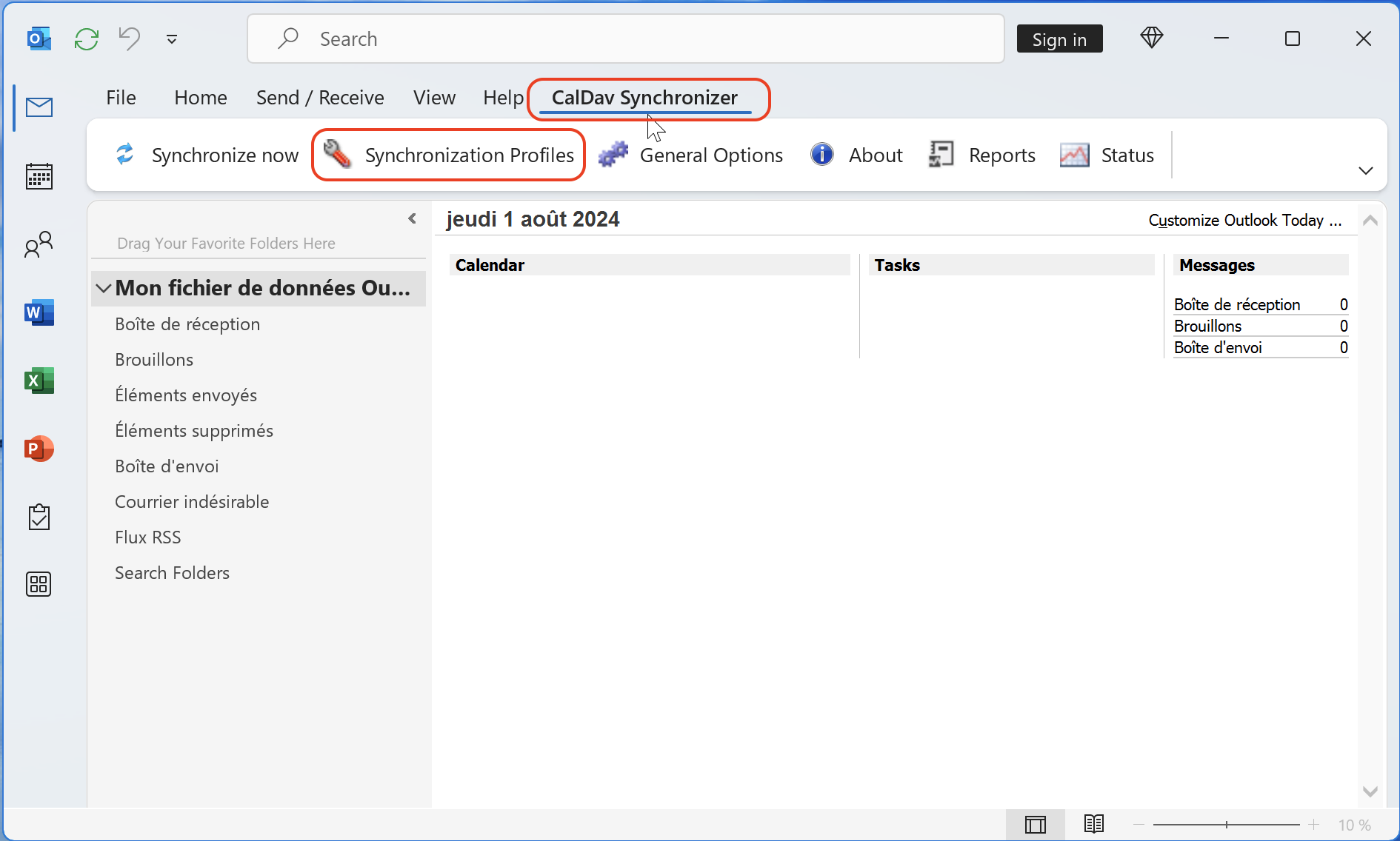This screenshot has height=841, width=1400.
Task: Click the Tasks section header
Action: pyautogui.click(x=1011, y=265)
